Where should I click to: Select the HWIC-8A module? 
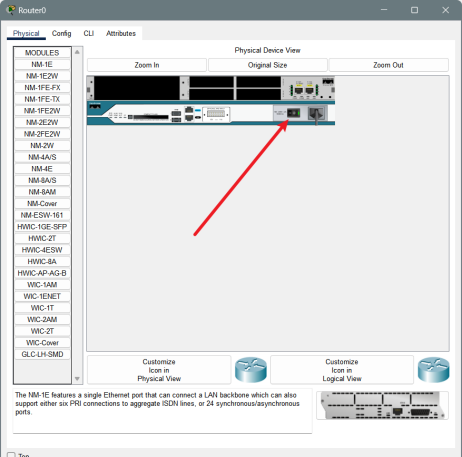coord(42,261)
